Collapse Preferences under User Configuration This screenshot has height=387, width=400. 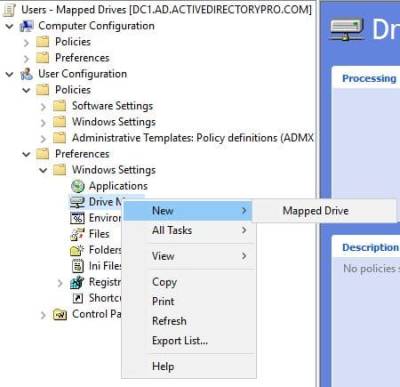click(26, 154)
